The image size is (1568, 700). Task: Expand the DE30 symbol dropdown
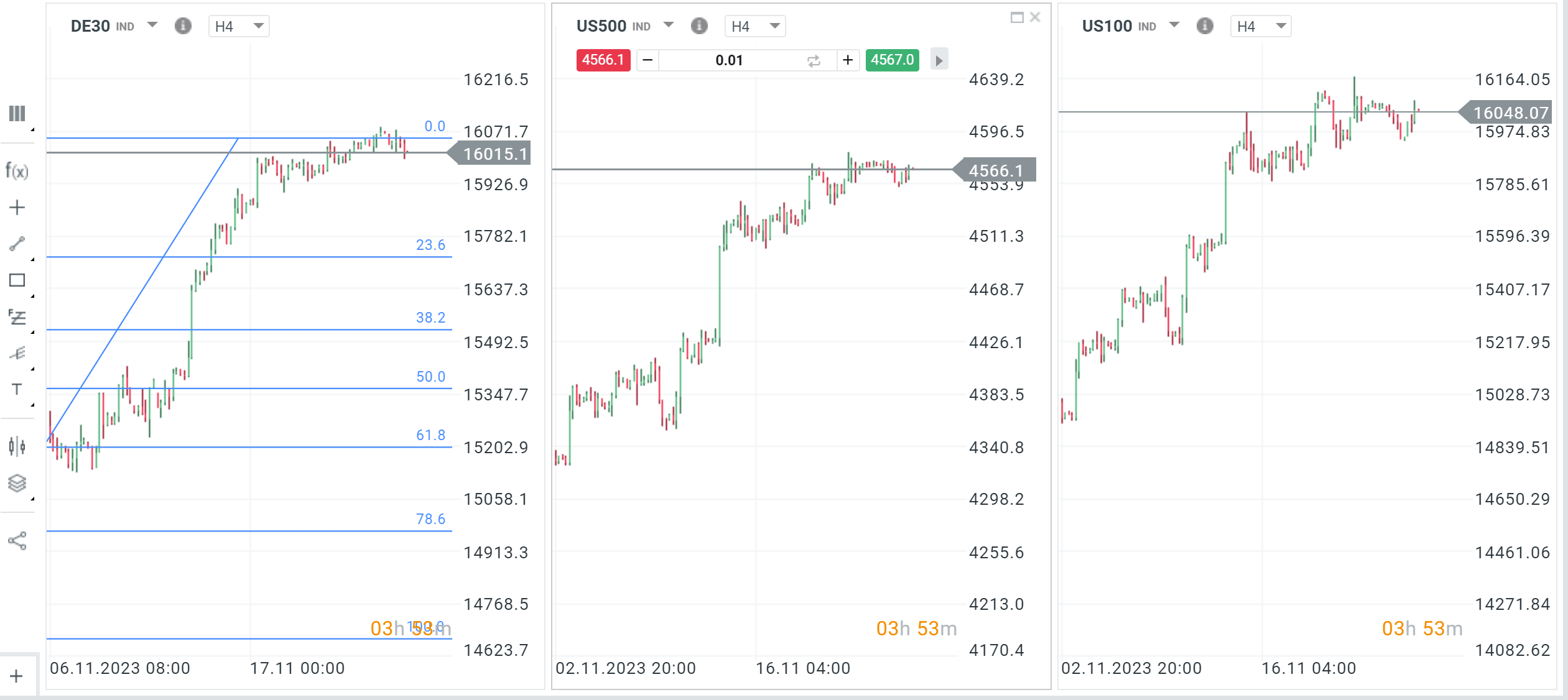click(152, 25)
